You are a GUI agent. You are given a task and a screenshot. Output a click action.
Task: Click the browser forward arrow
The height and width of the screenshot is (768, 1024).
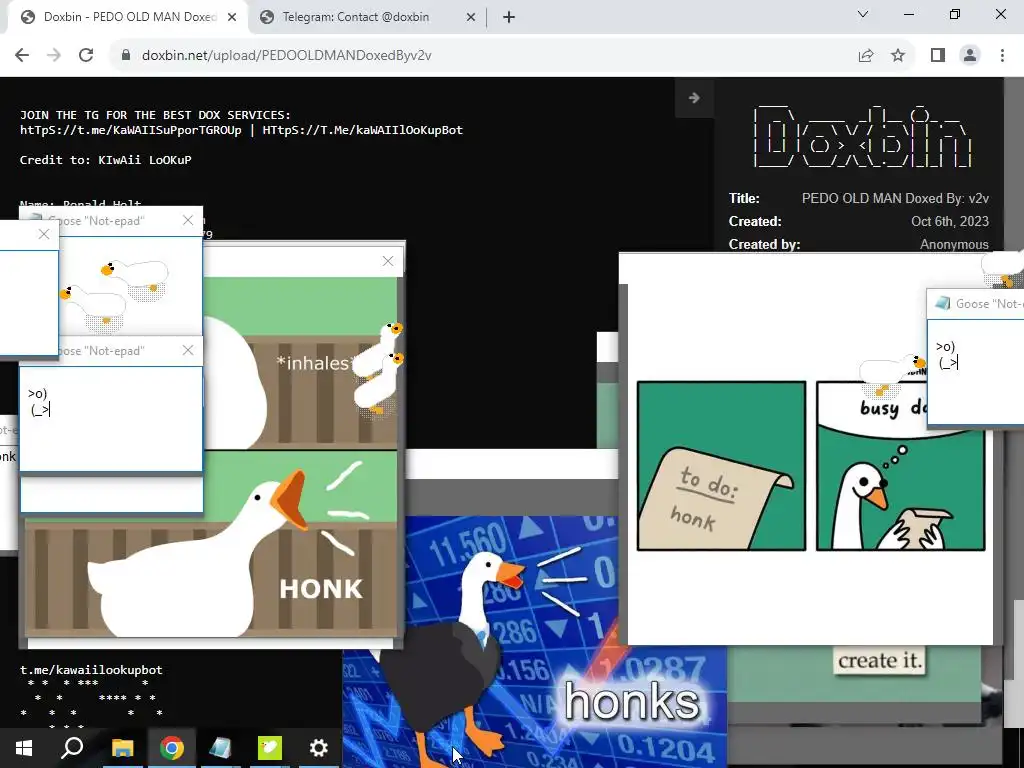coord(54,56)
